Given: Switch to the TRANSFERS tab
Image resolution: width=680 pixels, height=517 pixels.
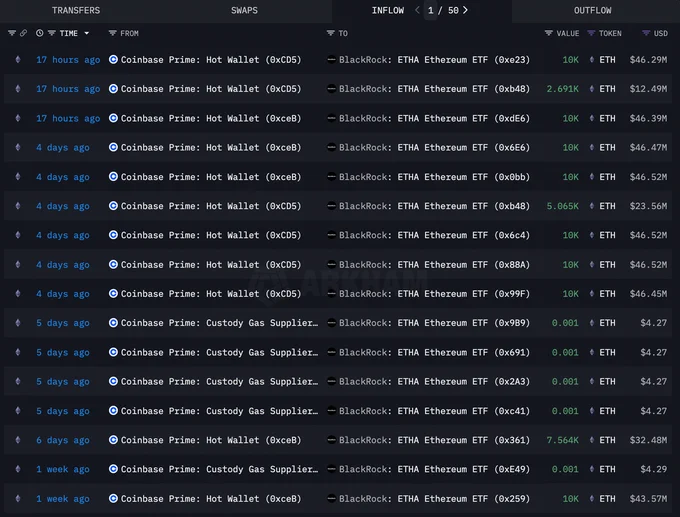Looking at the screenshot, I should pyautogui.click(x=76, y=10).
